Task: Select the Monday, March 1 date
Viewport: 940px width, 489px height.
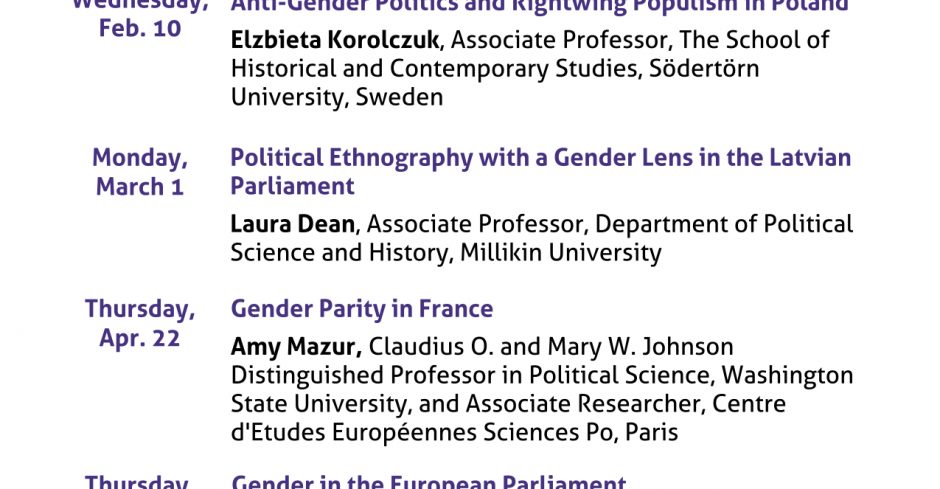Action: [x=140, y=172]
